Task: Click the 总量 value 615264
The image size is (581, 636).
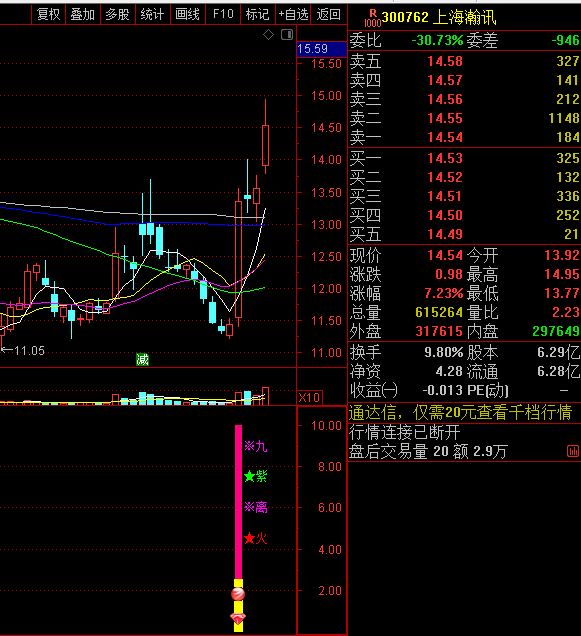Action: [439, 312]
